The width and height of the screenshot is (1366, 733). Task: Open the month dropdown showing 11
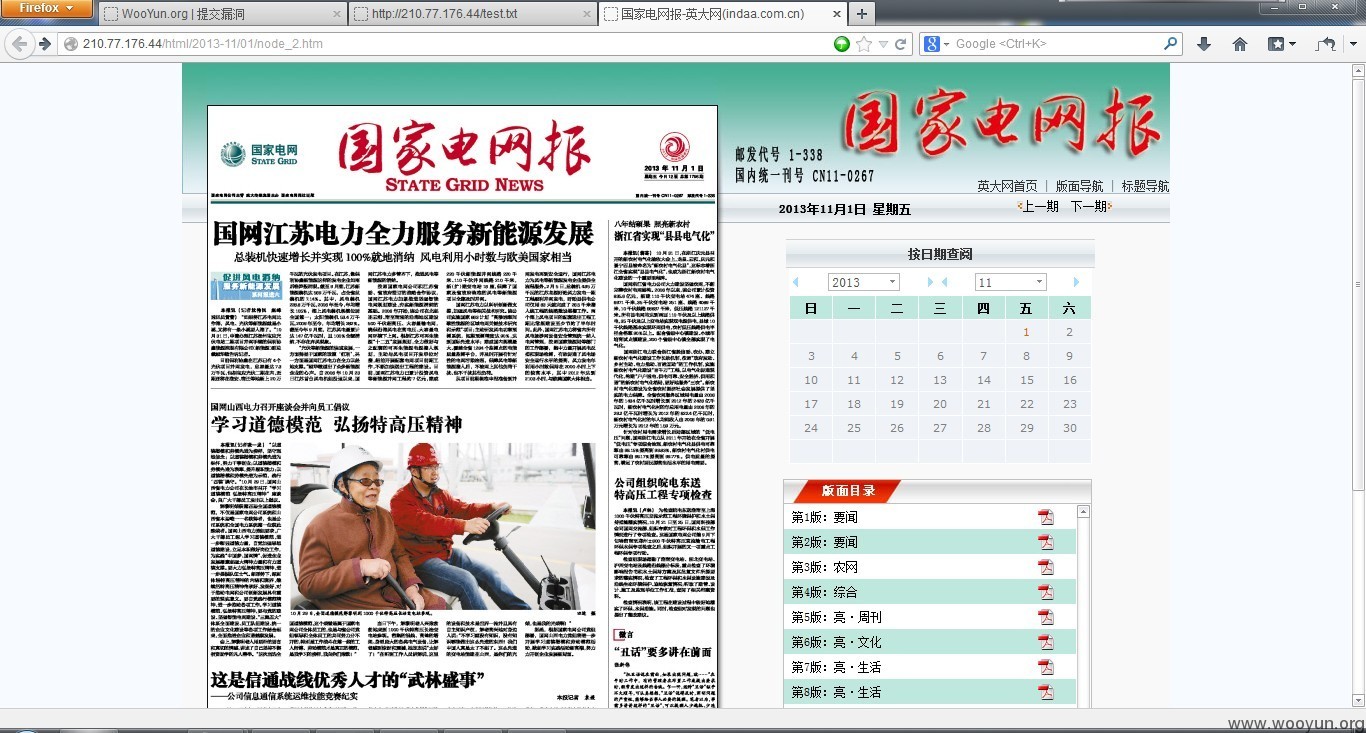(x=1010, y=282)
